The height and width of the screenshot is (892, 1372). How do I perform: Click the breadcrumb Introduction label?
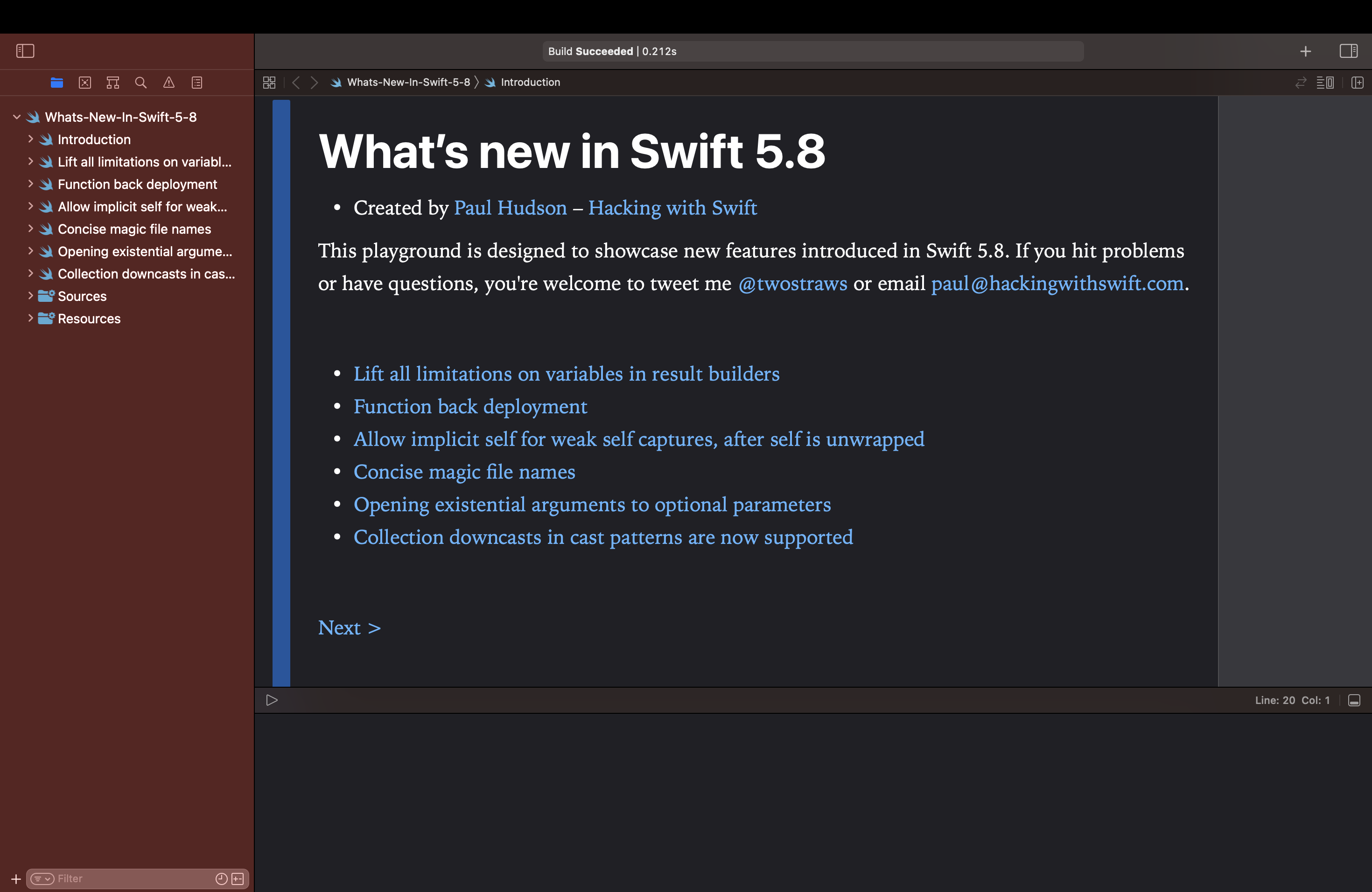coord(529,82)
